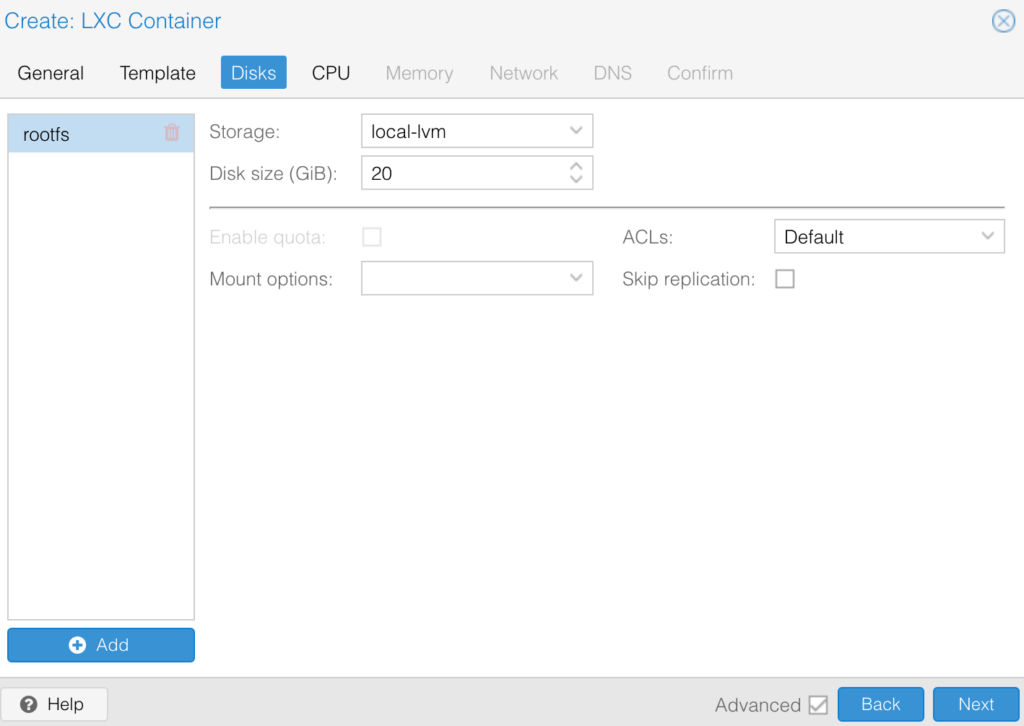Close the Create LXC Container dialog
Screen dimensions: 1024x726
point(1003,21)
